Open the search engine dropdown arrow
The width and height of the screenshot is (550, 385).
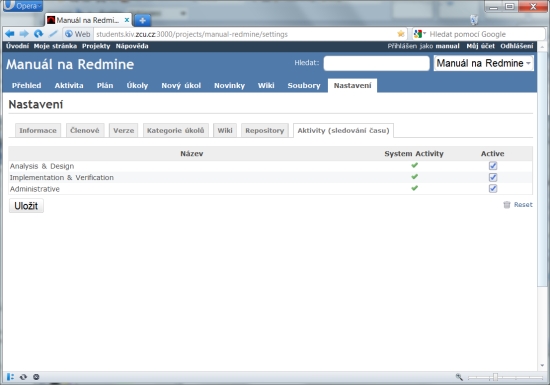tap(424, 33)
